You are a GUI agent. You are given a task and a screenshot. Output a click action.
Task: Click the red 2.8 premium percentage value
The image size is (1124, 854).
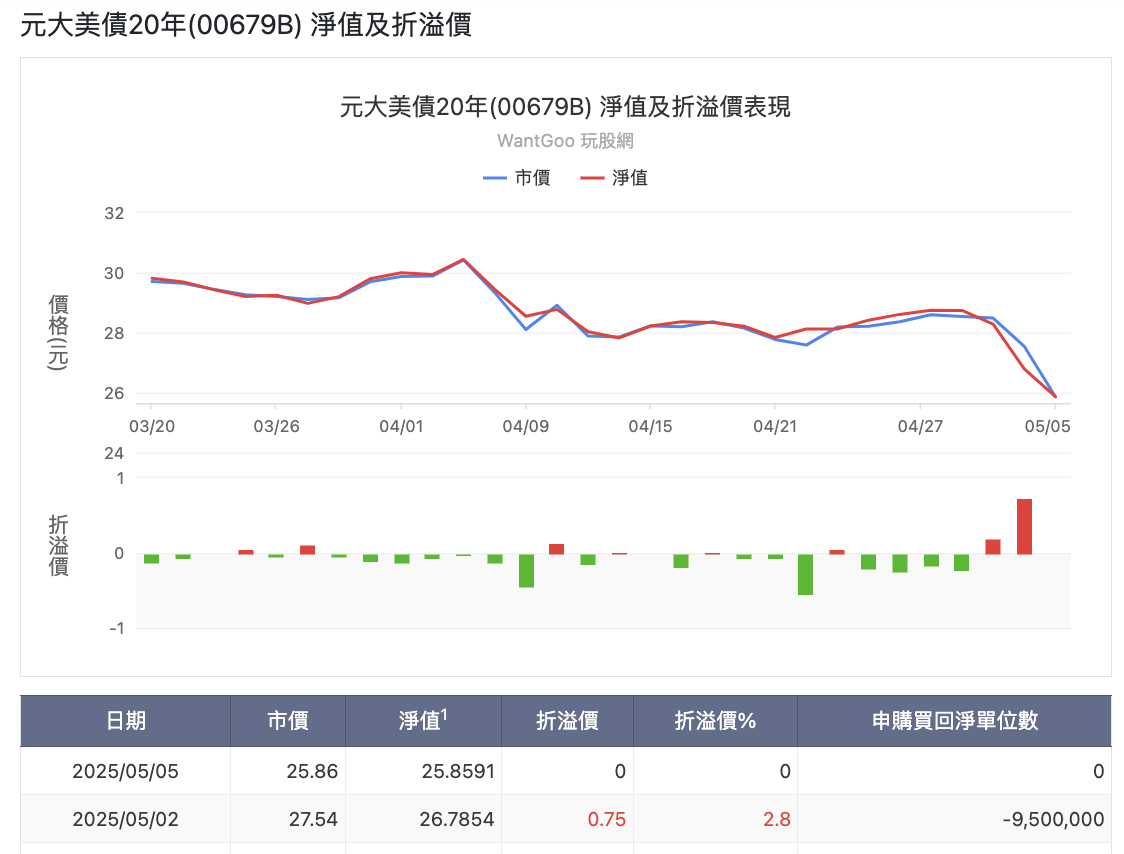click(776, 819)
